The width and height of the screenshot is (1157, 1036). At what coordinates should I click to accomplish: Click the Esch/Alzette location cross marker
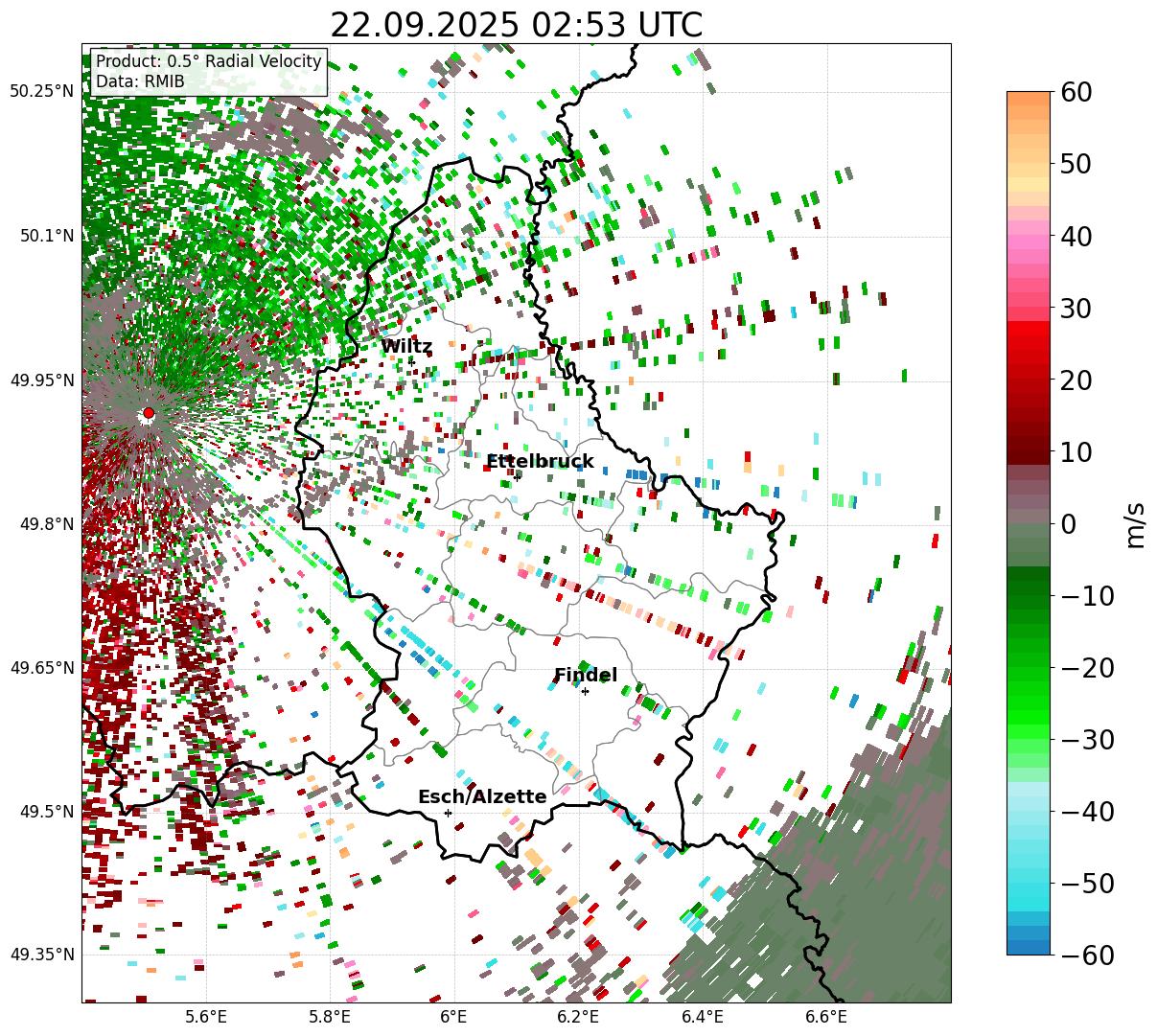(x=448, y=813)
